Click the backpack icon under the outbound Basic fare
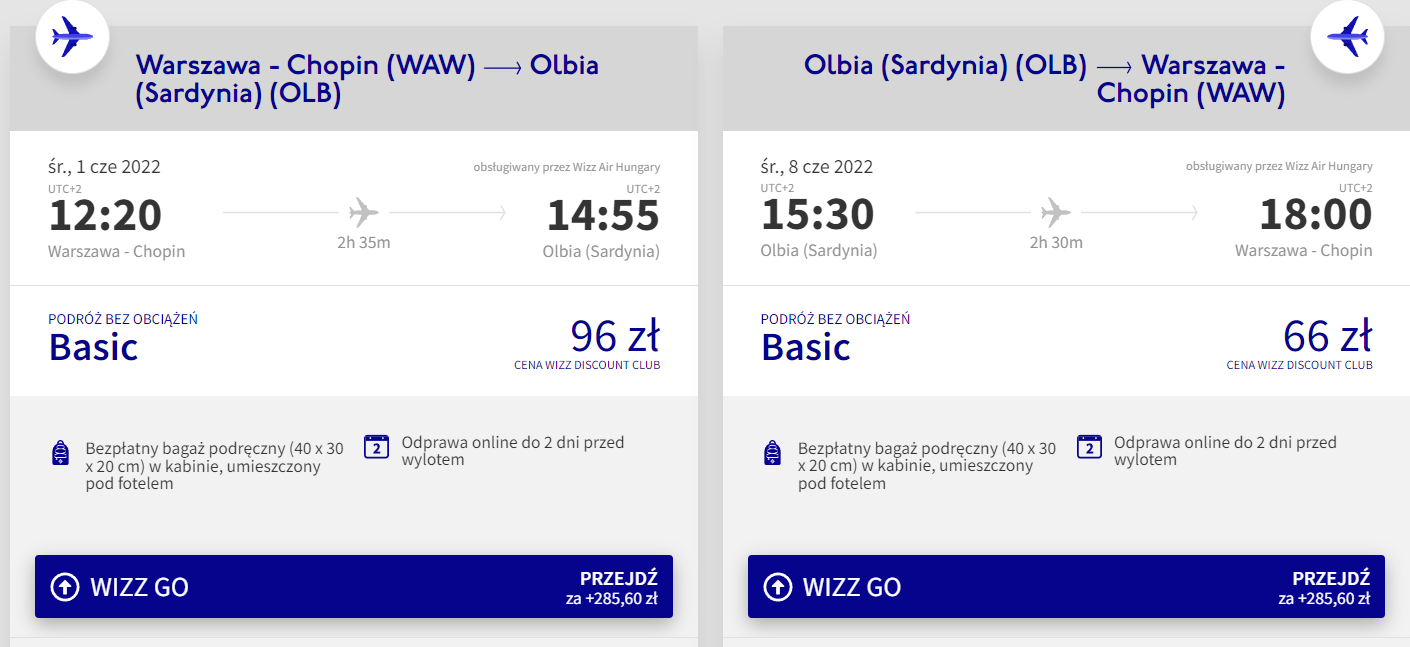The width and height of the screenshot is (1410, 647). [x=60, y=452]
